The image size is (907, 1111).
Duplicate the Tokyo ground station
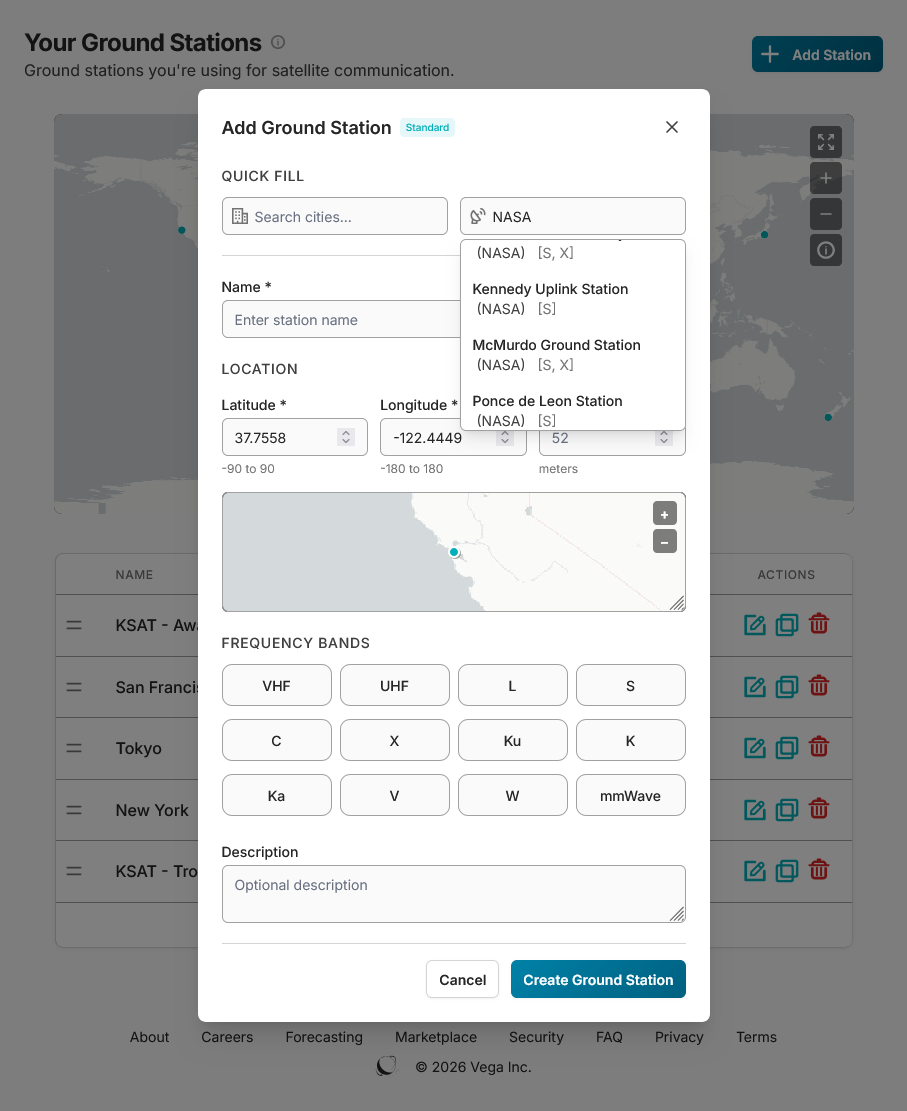click(x=786, y=748)
